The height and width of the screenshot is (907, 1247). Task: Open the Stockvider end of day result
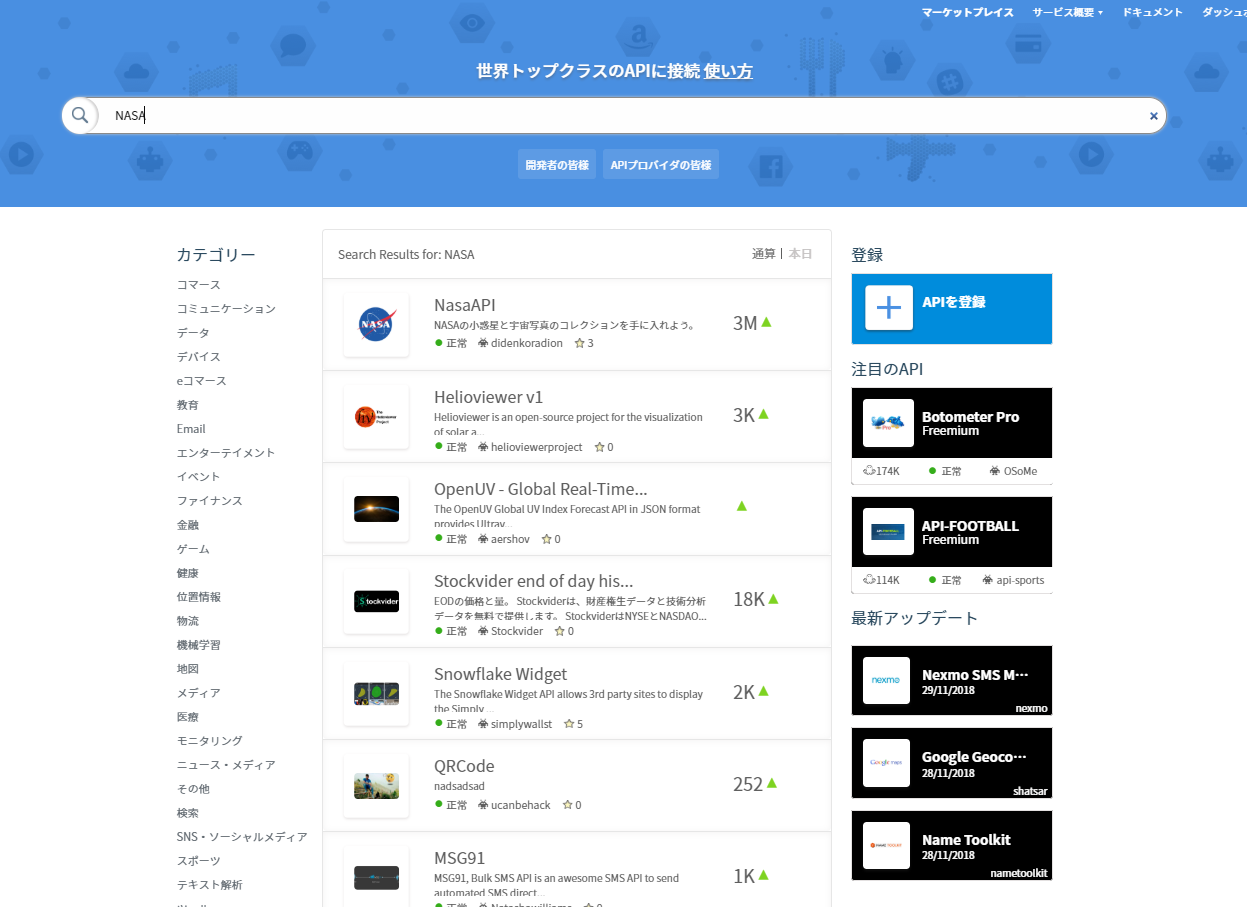point(534,581)
